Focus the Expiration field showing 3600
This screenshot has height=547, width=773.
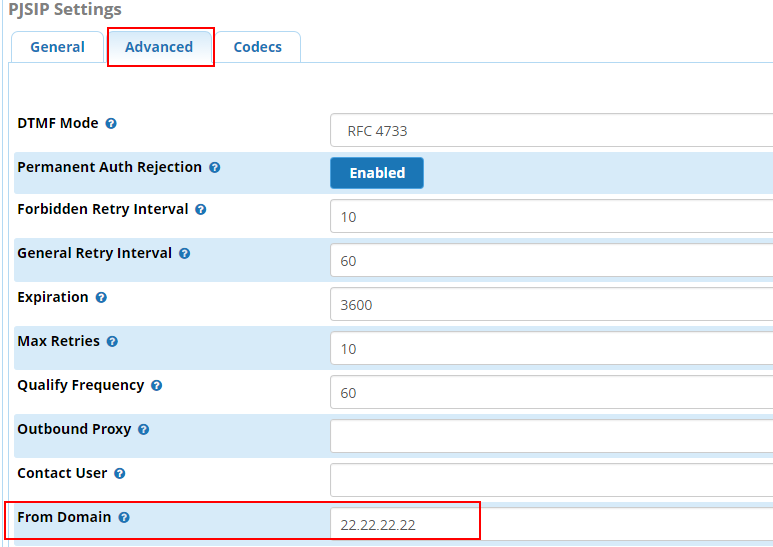550,305
